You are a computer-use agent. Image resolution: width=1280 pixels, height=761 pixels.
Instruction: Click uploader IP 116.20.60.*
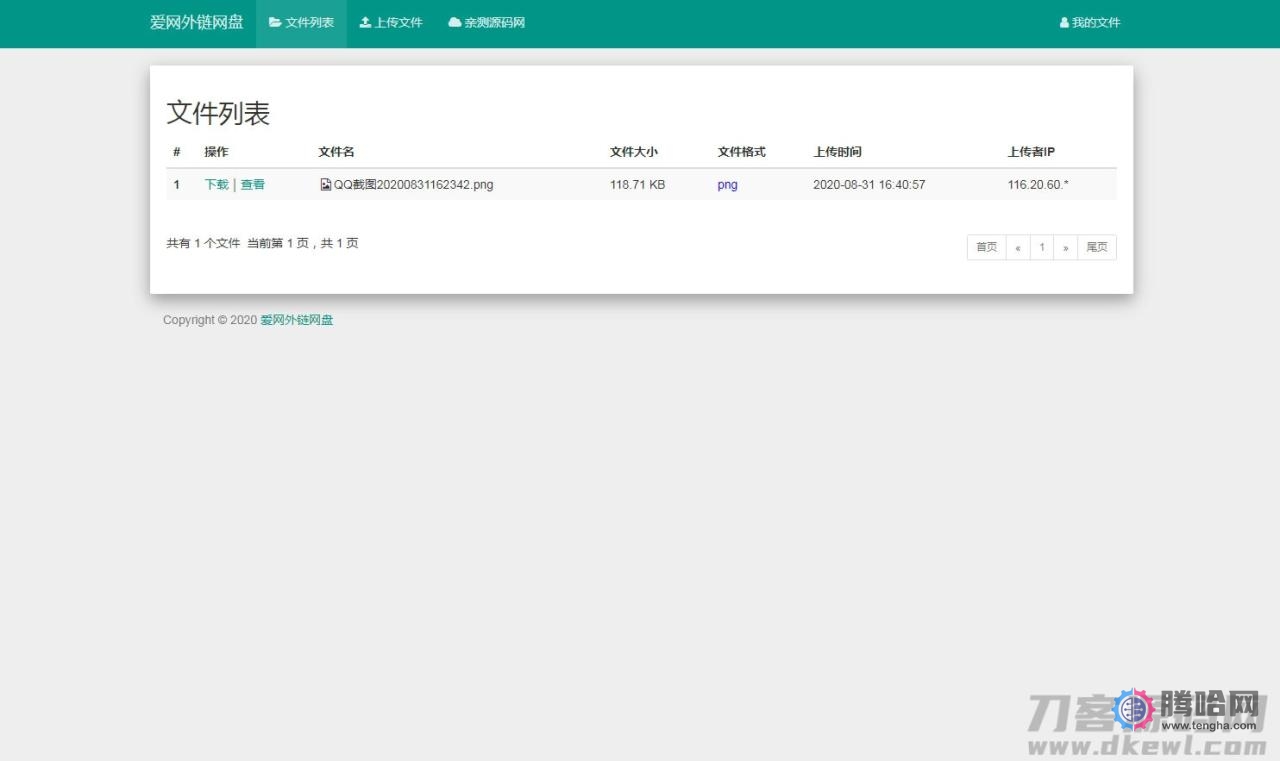point(1038,185)
